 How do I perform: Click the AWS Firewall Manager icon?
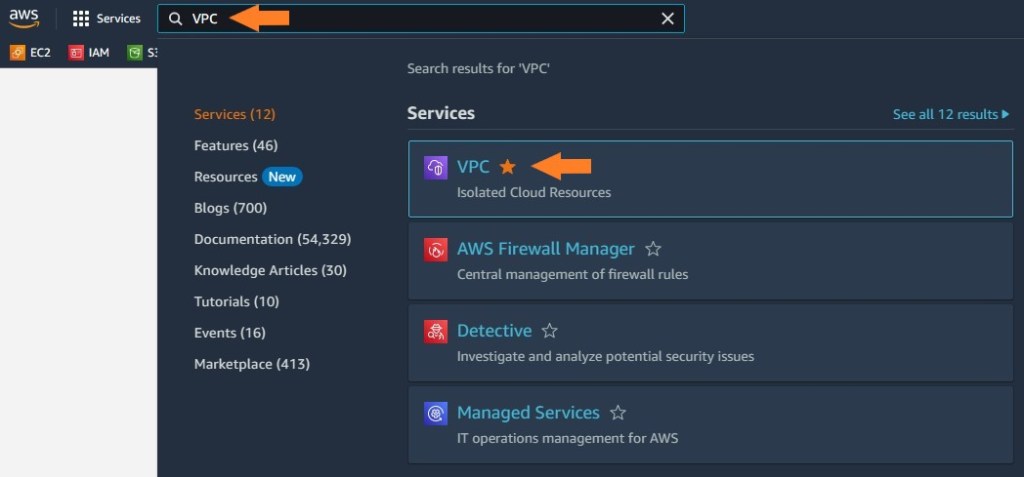click(x=435, y=250)
